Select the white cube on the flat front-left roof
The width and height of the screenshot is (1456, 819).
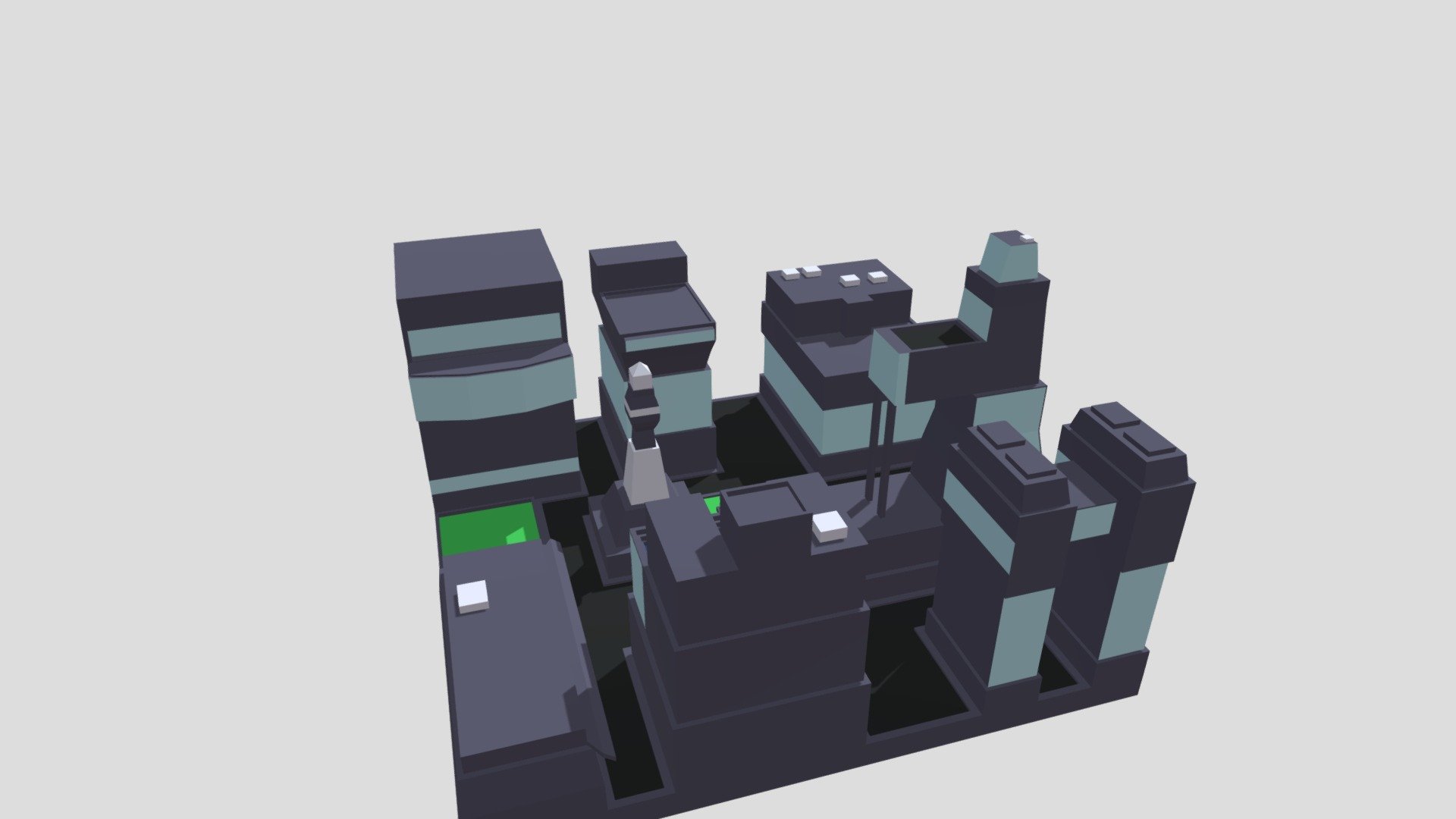(x=472, y=596)
